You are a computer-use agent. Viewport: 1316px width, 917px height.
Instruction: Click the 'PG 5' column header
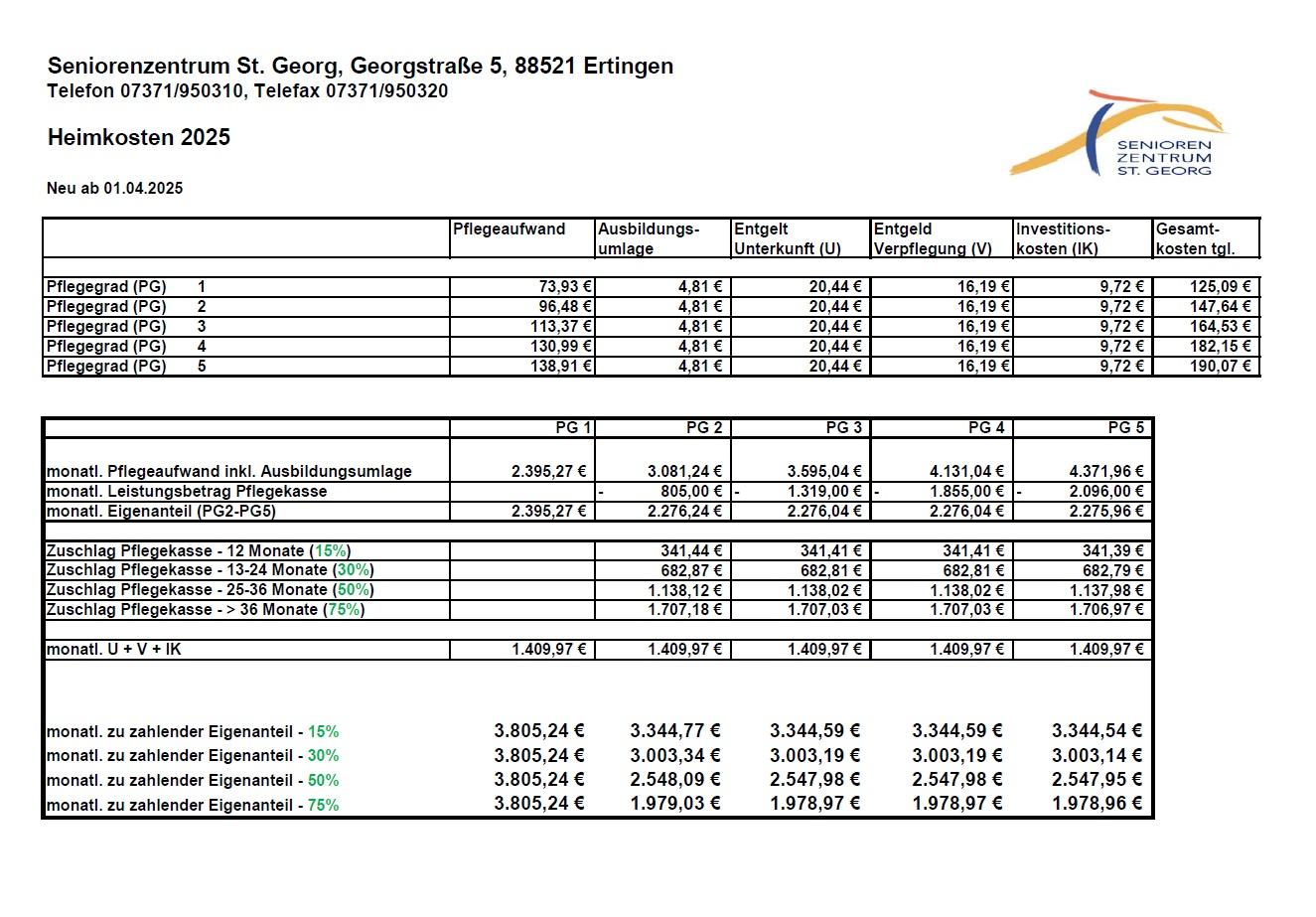1126,428
